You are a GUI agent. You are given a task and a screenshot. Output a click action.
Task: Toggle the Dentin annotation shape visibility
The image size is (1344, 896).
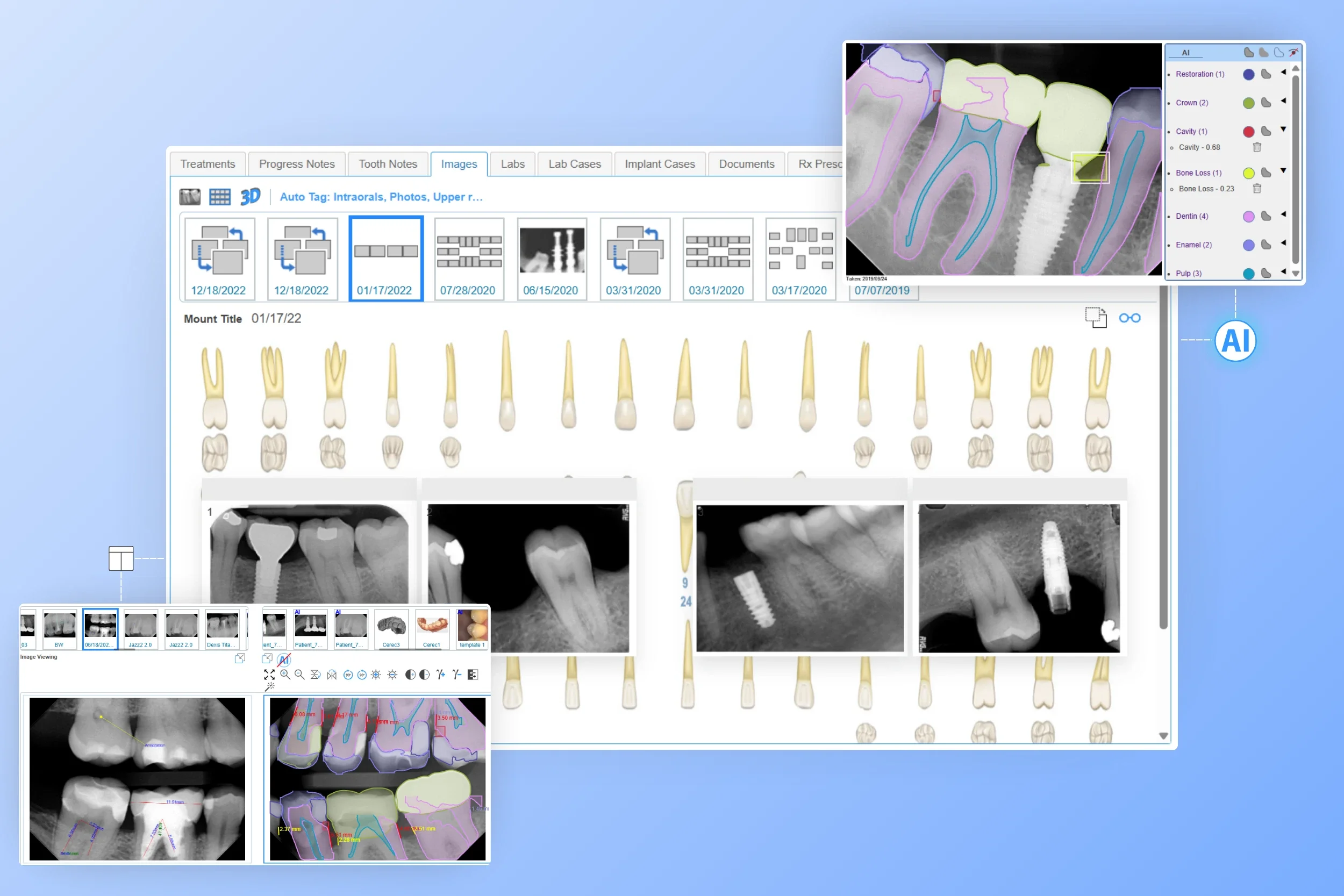1266,216
